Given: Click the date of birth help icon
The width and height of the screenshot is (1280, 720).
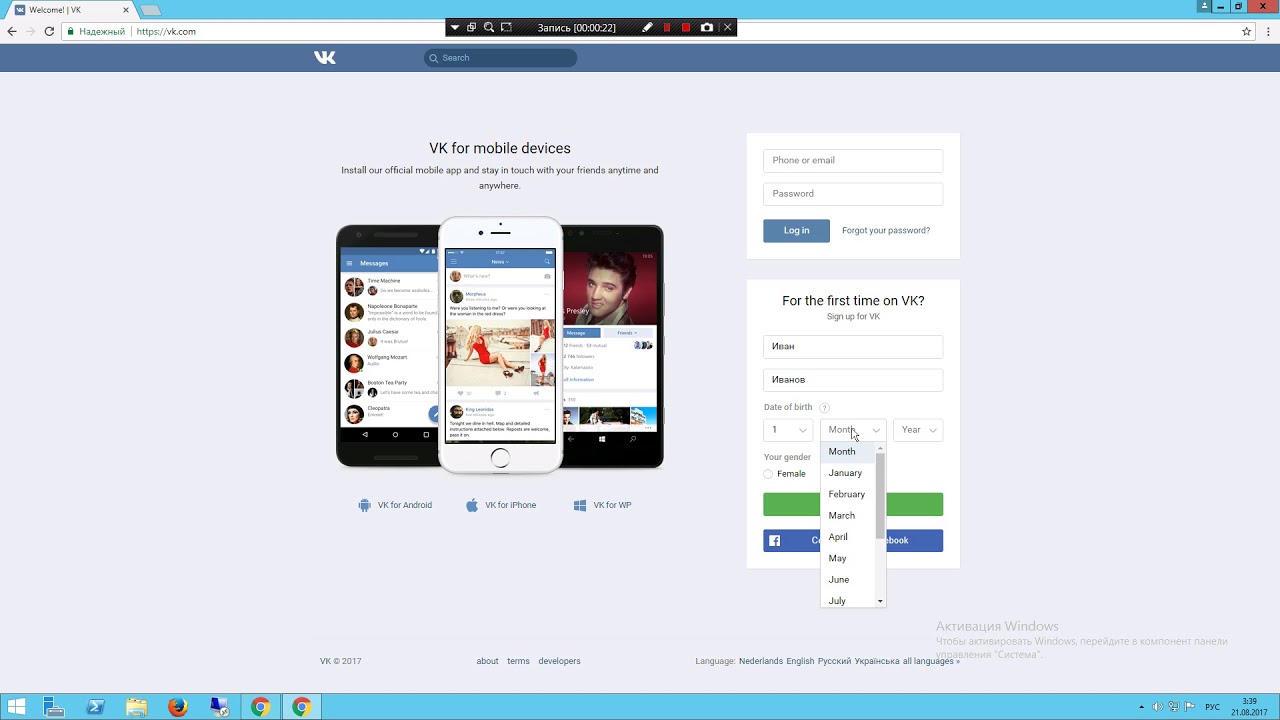Looking at the screenshot, I should [824, 407].
